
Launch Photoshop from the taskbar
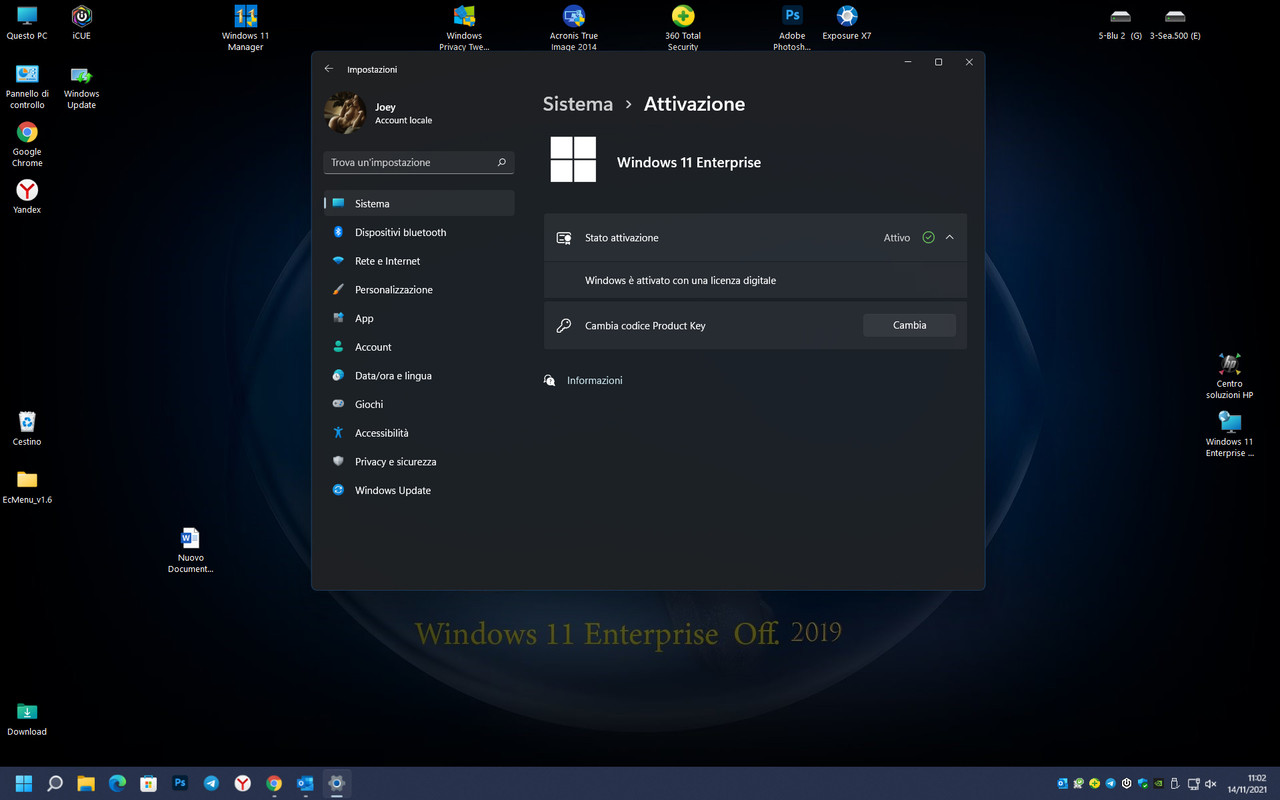[x=180, y=783]
